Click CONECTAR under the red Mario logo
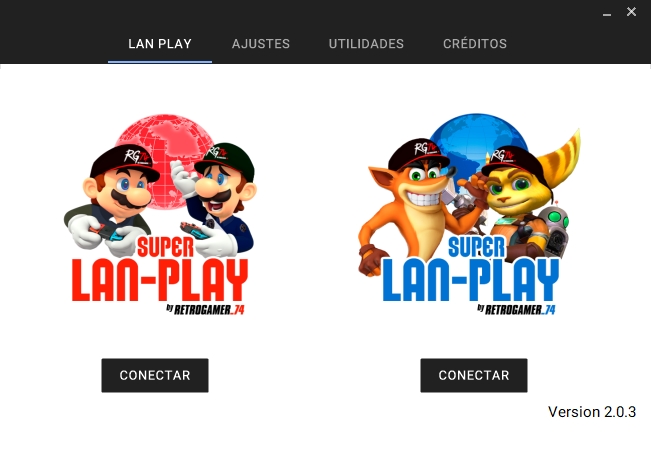 coord(155,375)
